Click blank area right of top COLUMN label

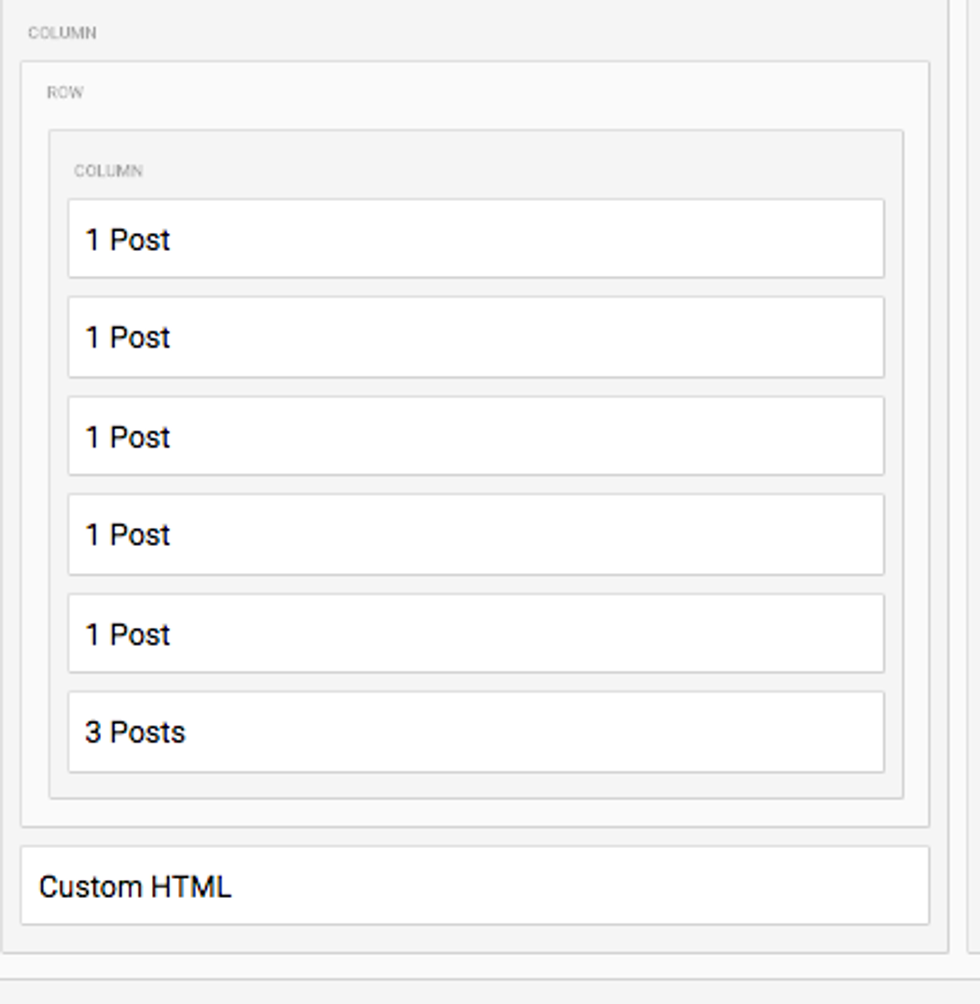(500, 33)
